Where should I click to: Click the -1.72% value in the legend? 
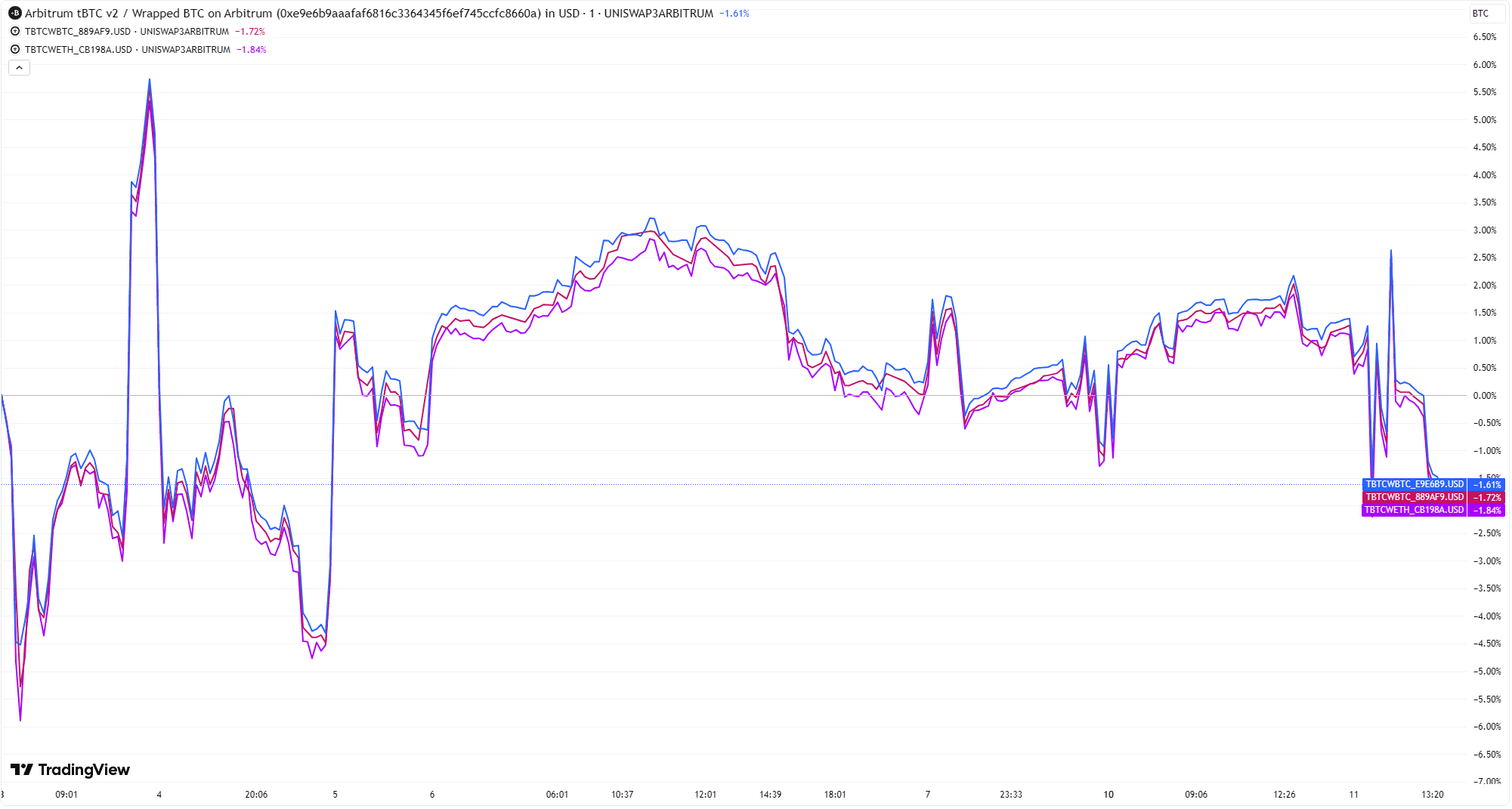pos(250,32)
